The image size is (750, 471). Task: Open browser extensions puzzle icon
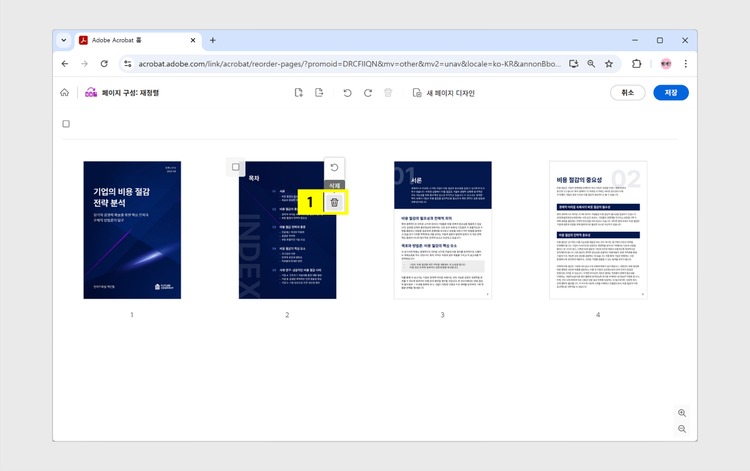tap(636, 64)
